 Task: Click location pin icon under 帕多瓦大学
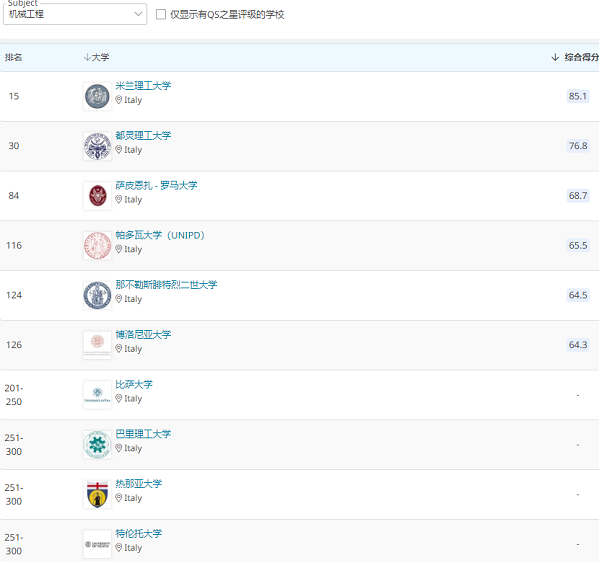[119, 249]
